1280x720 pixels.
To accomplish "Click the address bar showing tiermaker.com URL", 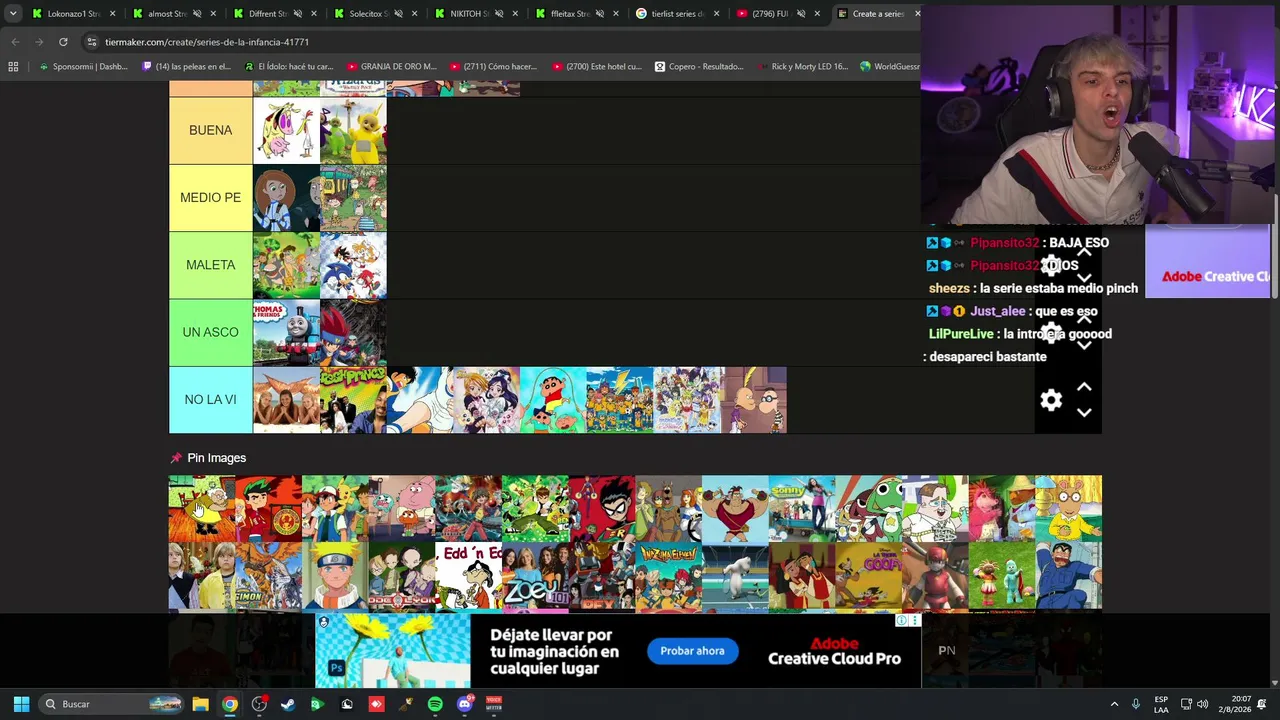I will coord(500,42).
